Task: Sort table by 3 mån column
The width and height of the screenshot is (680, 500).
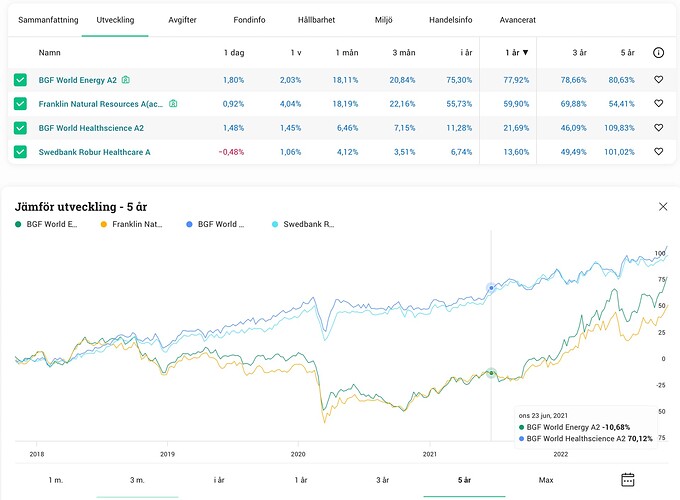Action: (404, 52)
